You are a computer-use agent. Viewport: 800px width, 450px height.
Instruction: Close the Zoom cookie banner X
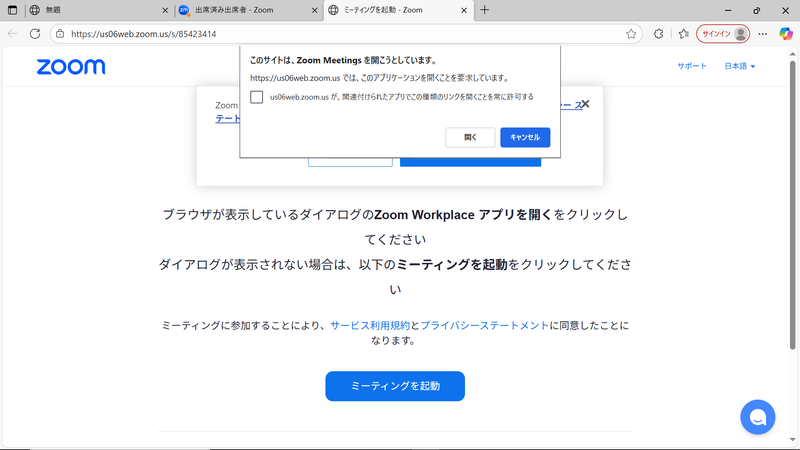(585, 104)
